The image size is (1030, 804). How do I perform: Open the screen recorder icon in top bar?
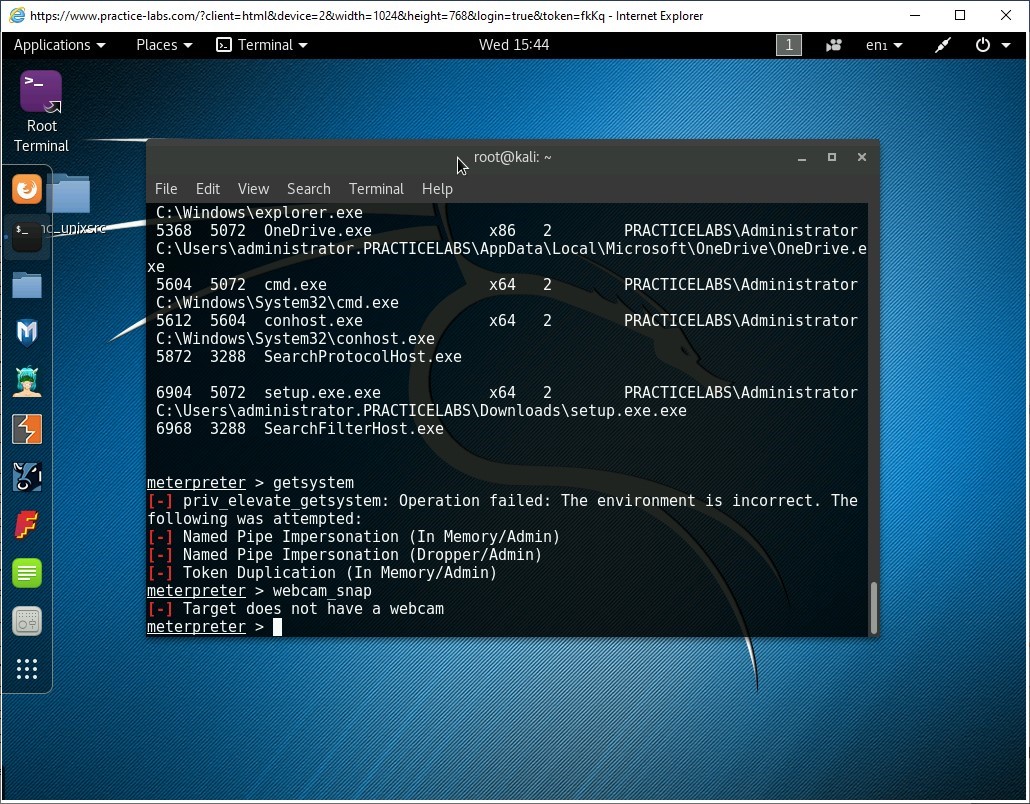point(834,45)
